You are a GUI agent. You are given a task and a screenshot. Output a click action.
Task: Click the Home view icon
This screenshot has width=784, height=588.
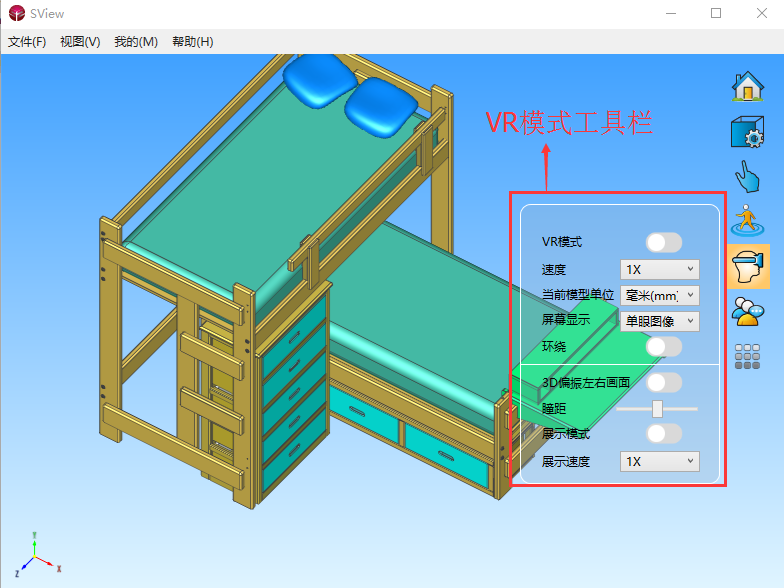coord(748,86)
